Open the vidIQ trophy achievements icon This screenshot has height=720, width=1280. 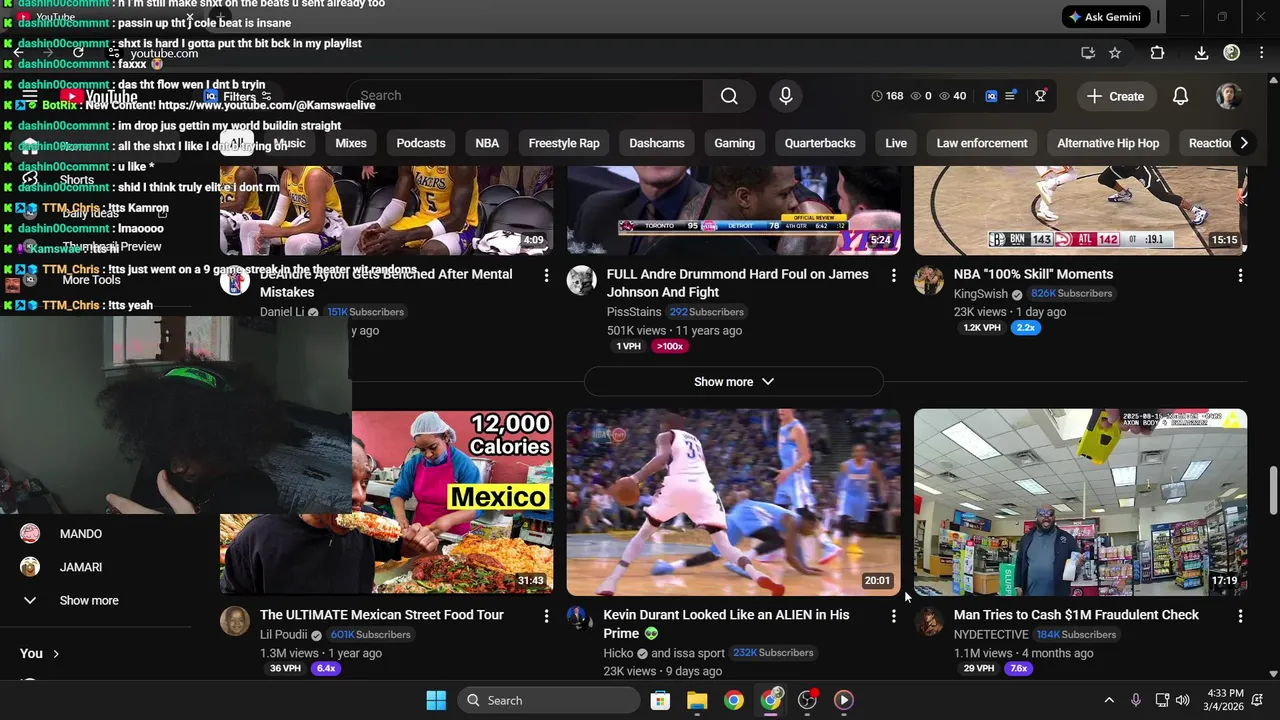pyautogui.click(x=1041, y=96)
